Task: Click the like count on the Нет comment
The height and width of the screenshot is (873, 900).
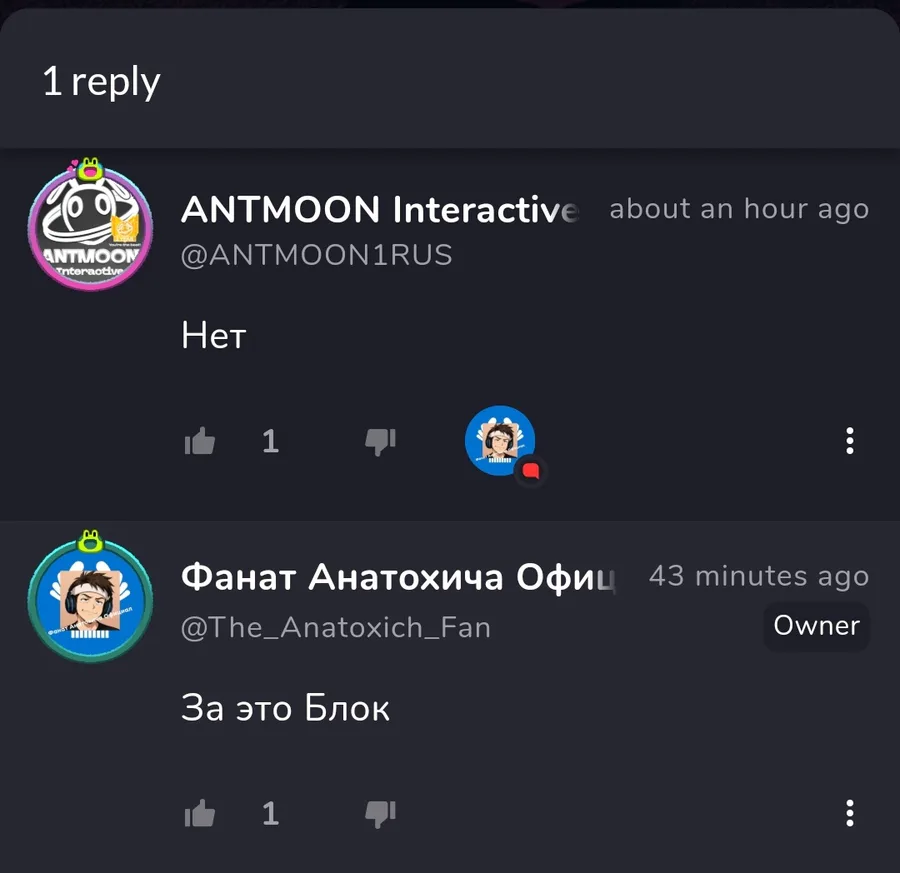Action: pyautogui.click(x=270, y=441)
